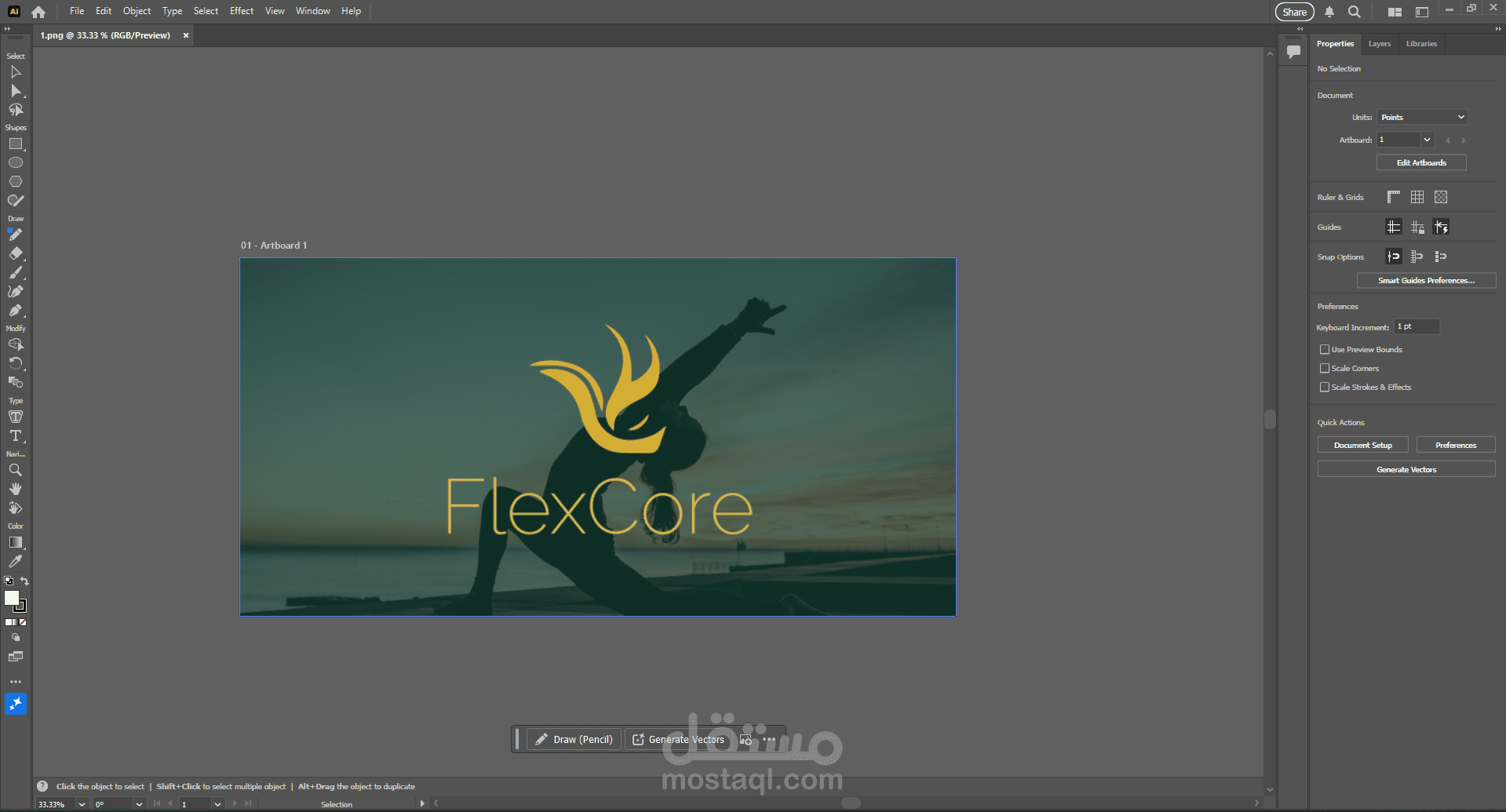This screenshot has width=1506, height=812.
Task: Click Generate Vectors in Quick Actions
Action: point(1406,469)
